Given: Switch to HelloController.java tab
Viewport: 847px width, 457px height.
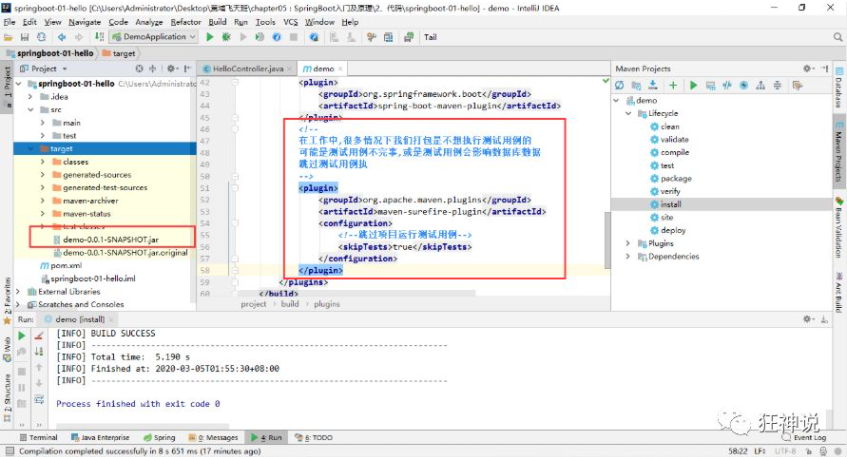Looking at the screenshot, I should tap(247, 69).
